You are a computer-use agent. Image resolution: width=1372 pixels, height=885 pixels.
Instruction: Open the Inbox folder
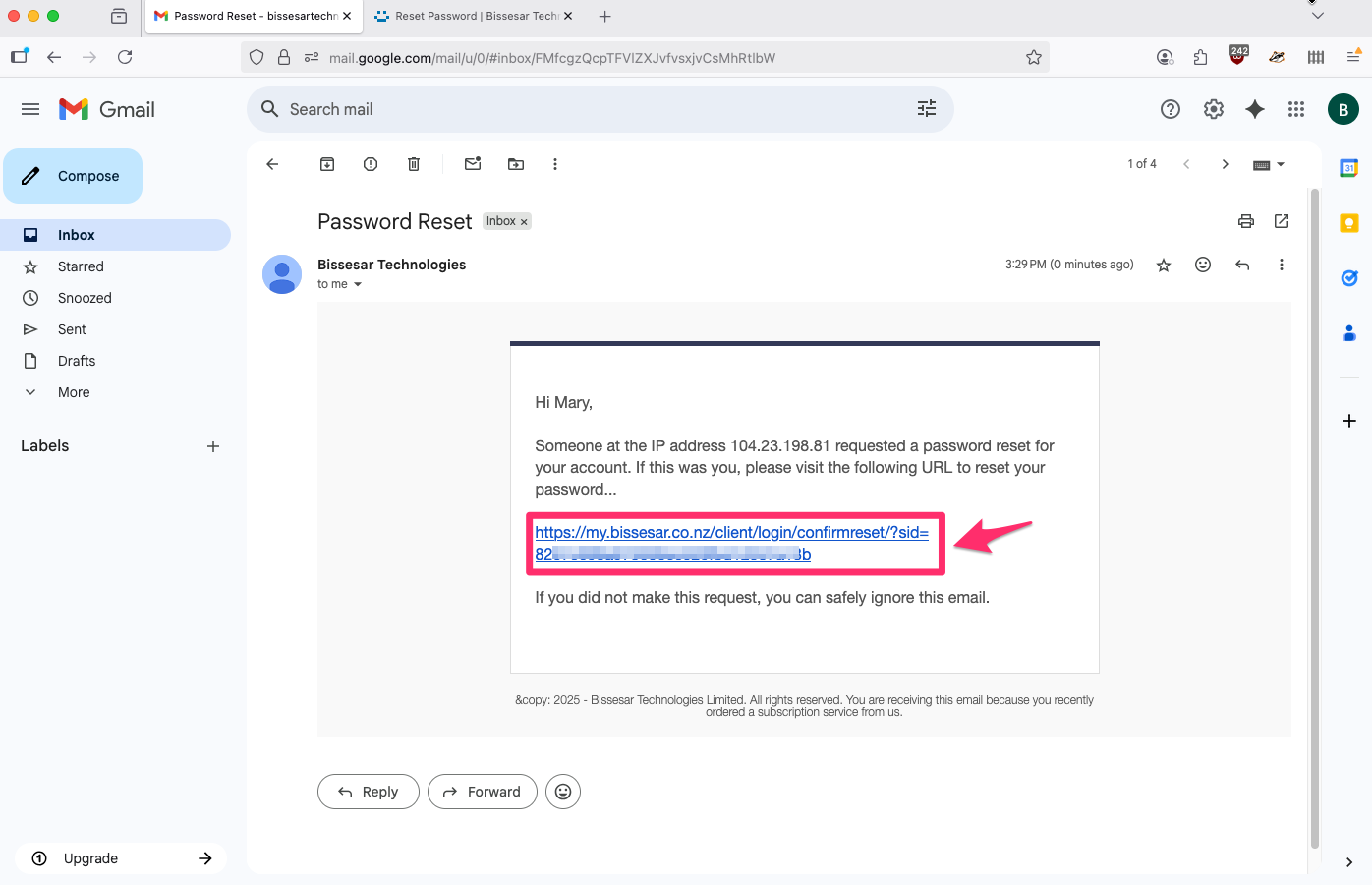pos(115,235)
